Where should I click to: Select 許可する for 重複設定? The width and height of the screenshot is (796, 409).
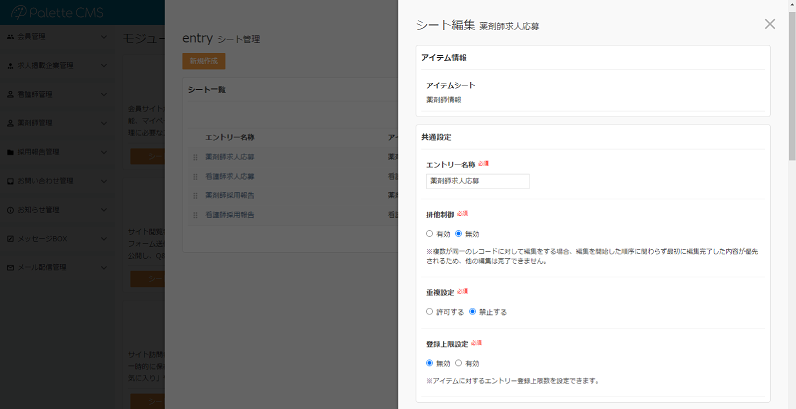point(429,312)
